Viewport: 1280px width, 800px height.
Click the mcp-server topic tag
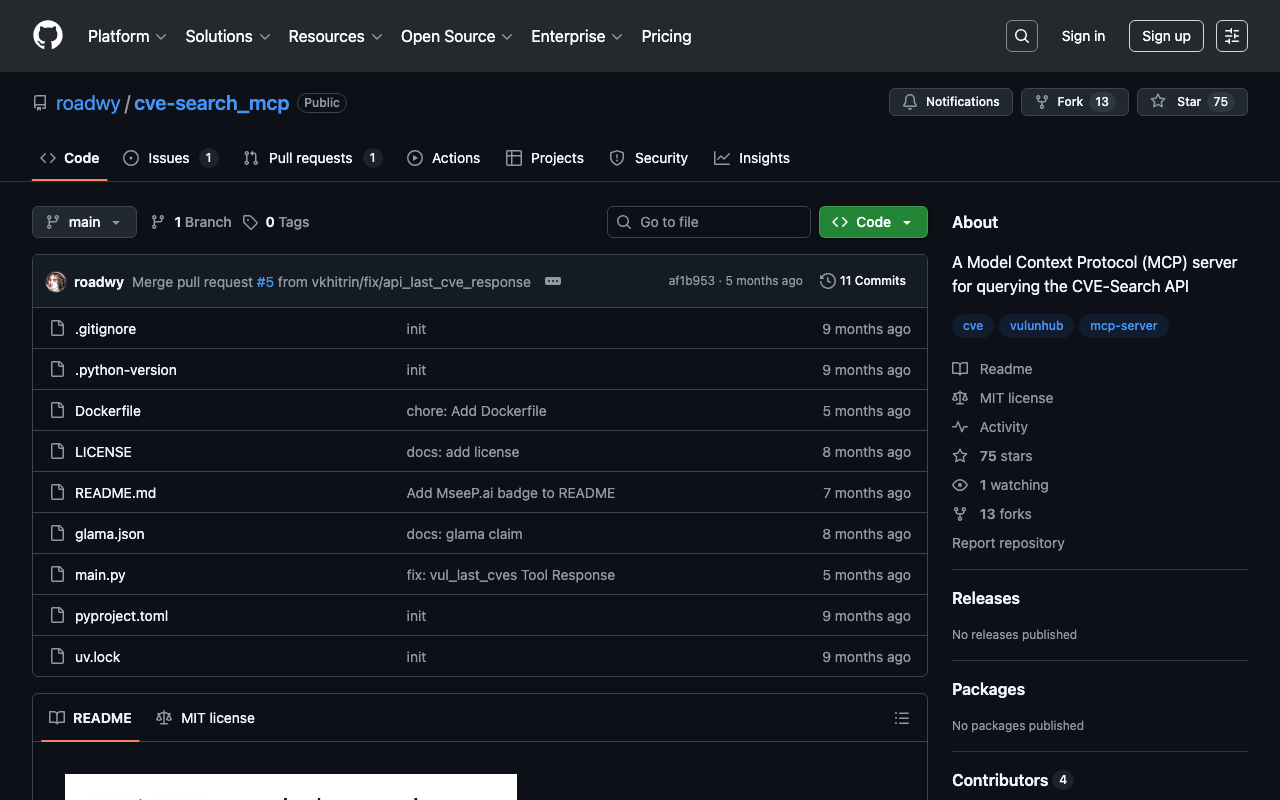[1123, 326]
